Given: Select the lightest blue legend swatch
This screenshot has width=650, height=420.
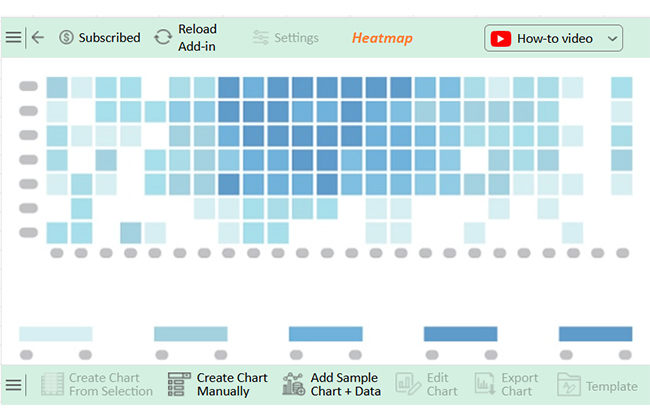Looking at the screenshot, I should tap(56, 334).
